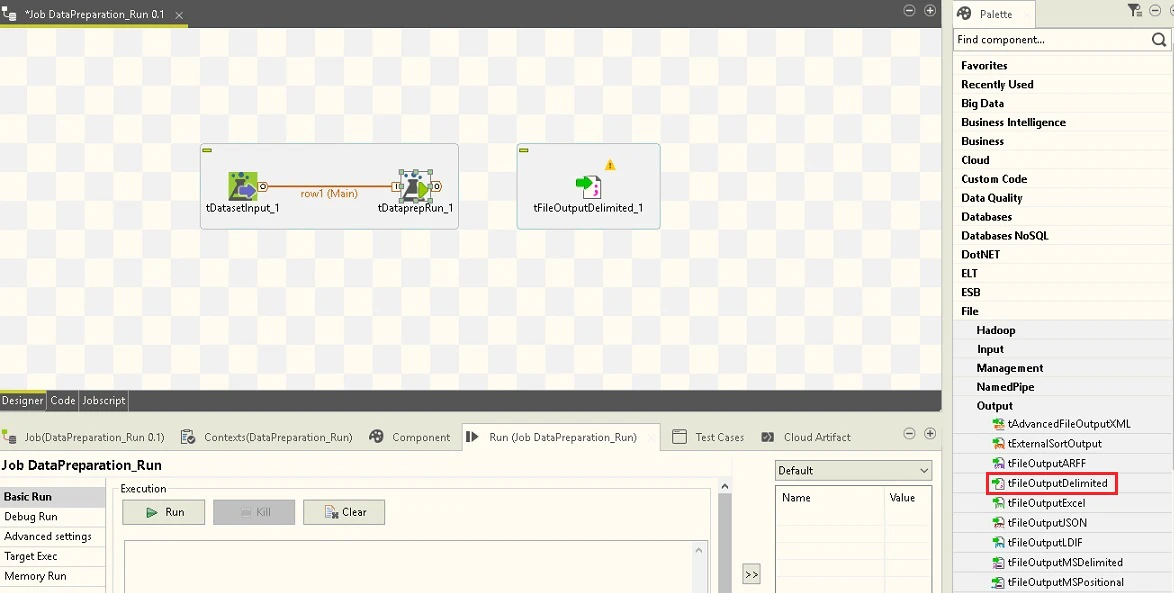Select the tDatasetInput_1 component icon

243,186
